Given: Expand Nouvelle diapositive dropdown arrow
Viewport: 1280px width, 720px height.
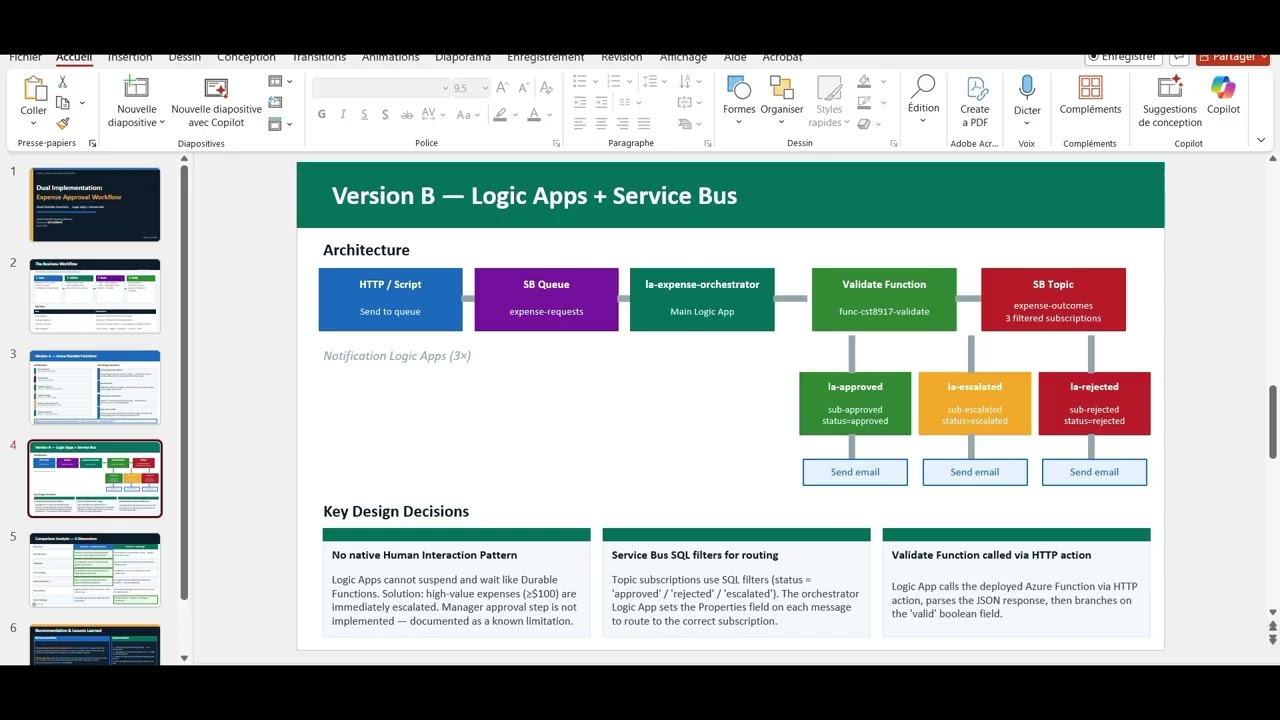Looking at the screenshot, I should [x=162, y=123].
